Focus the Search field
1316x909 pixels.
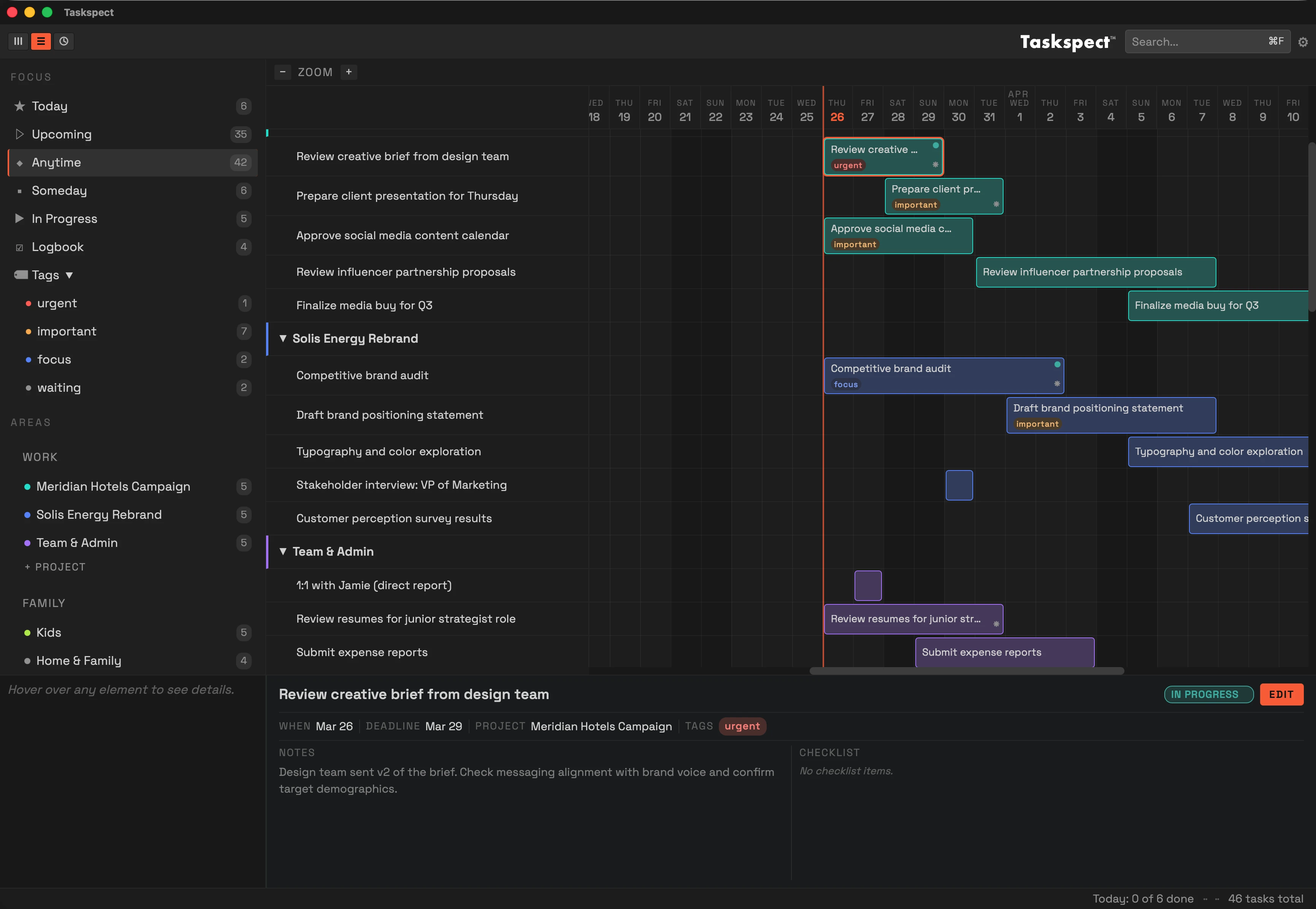pyautogui.click(x=1207, y=41)
